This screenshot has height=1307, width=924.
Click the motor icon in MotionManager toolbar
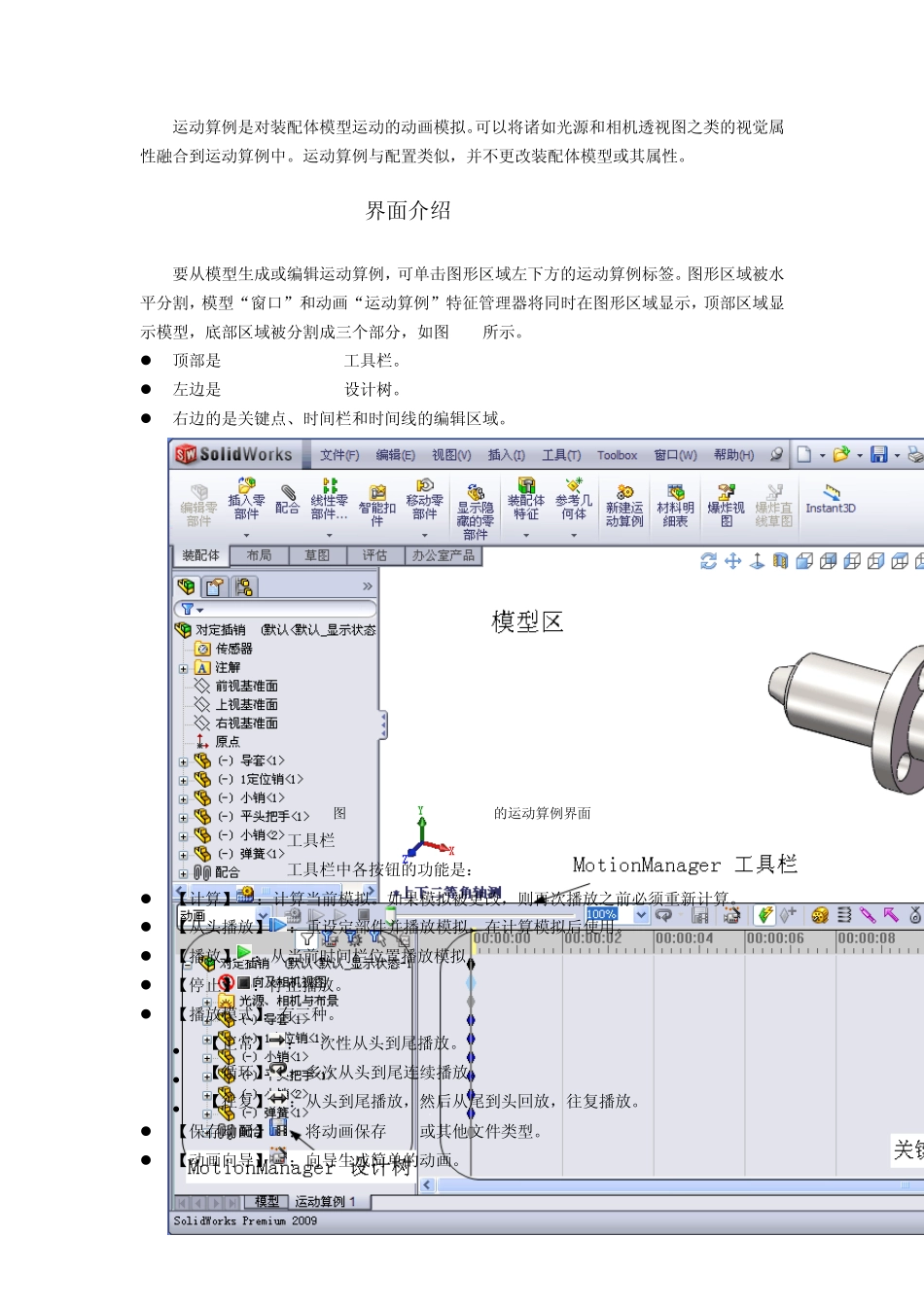click(820, 915)
